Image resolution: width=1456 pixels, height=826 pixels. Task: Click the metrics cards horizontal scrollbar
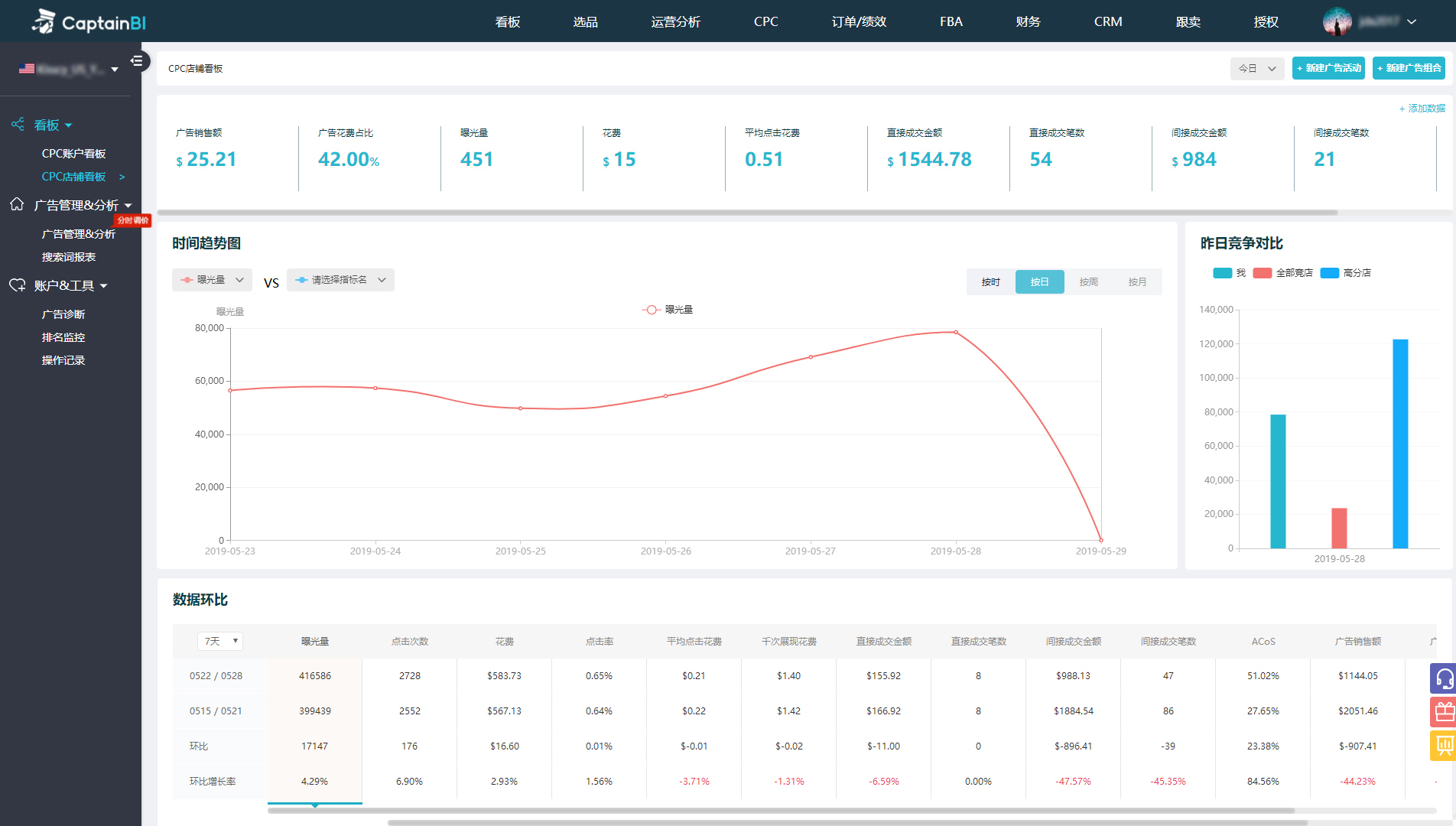pyautogui.click(x=746, y=213)
